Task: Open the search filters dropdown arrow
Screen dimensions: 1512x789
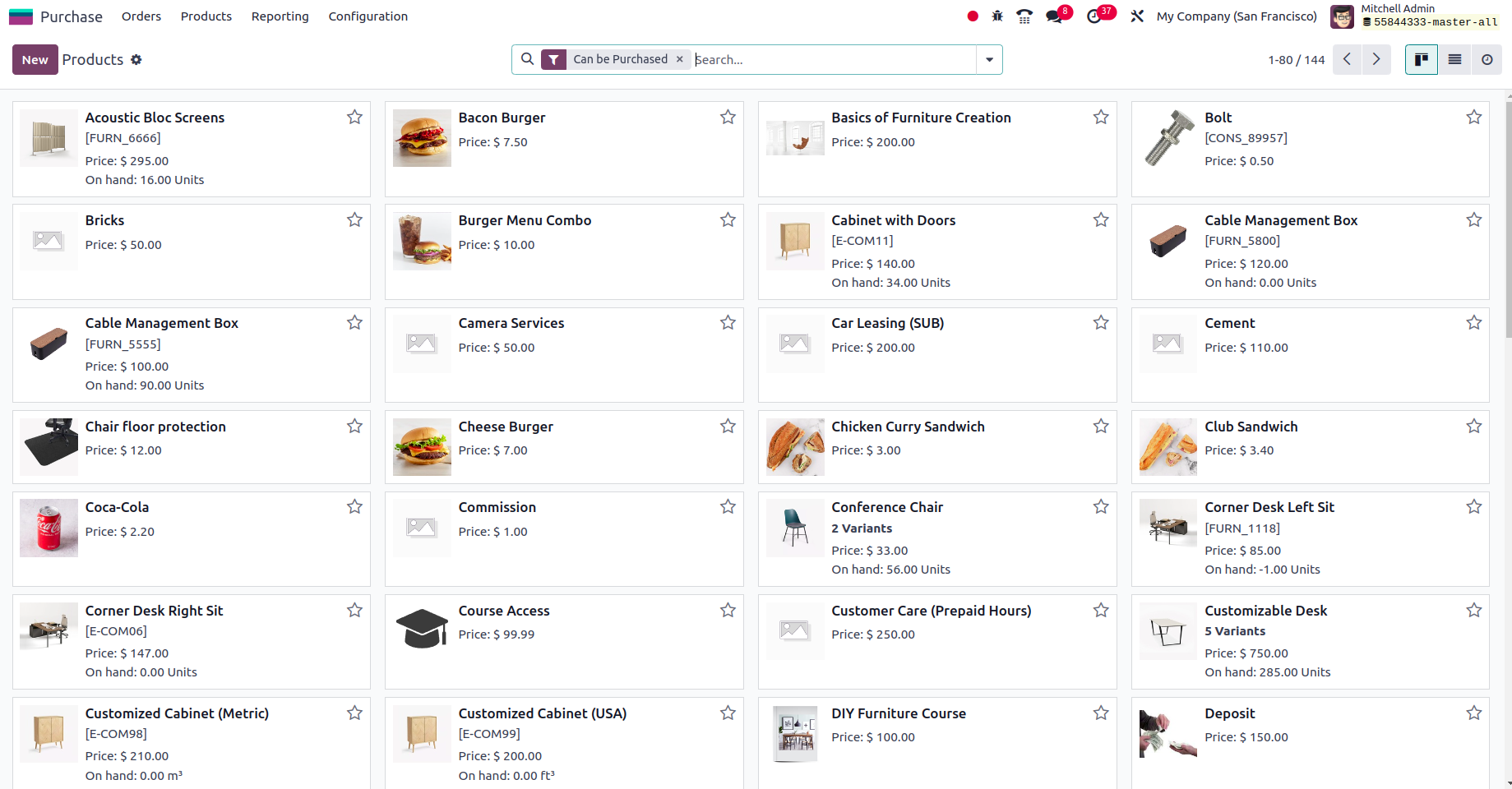Action: [989, 59]
